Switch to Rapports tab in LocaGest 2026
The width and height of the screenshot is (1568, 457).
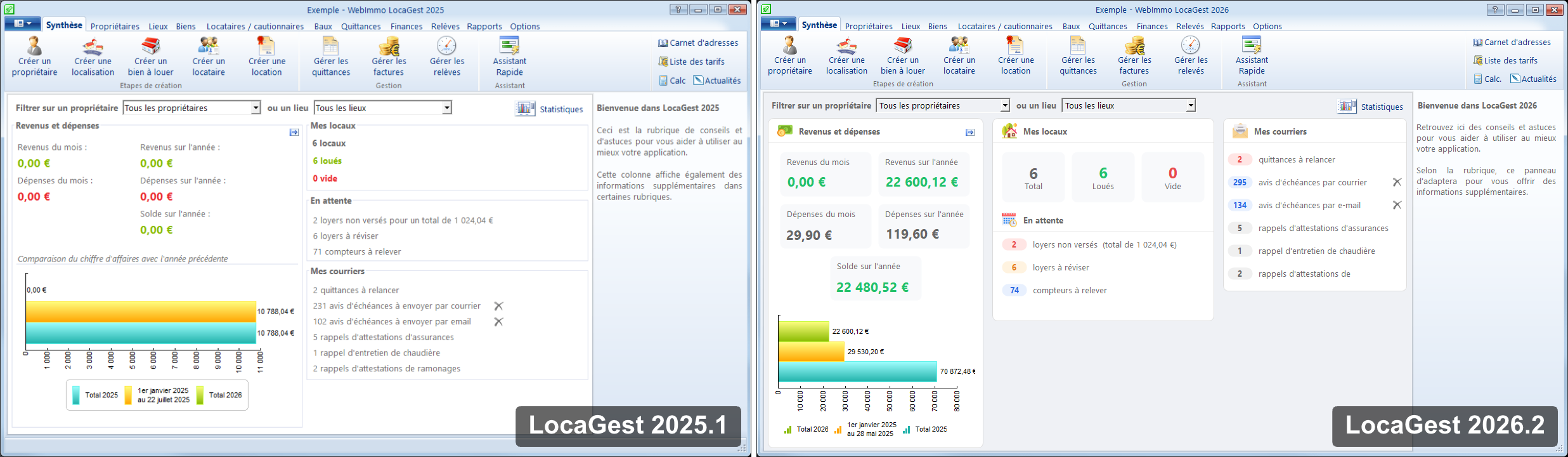coord(1228,26)
